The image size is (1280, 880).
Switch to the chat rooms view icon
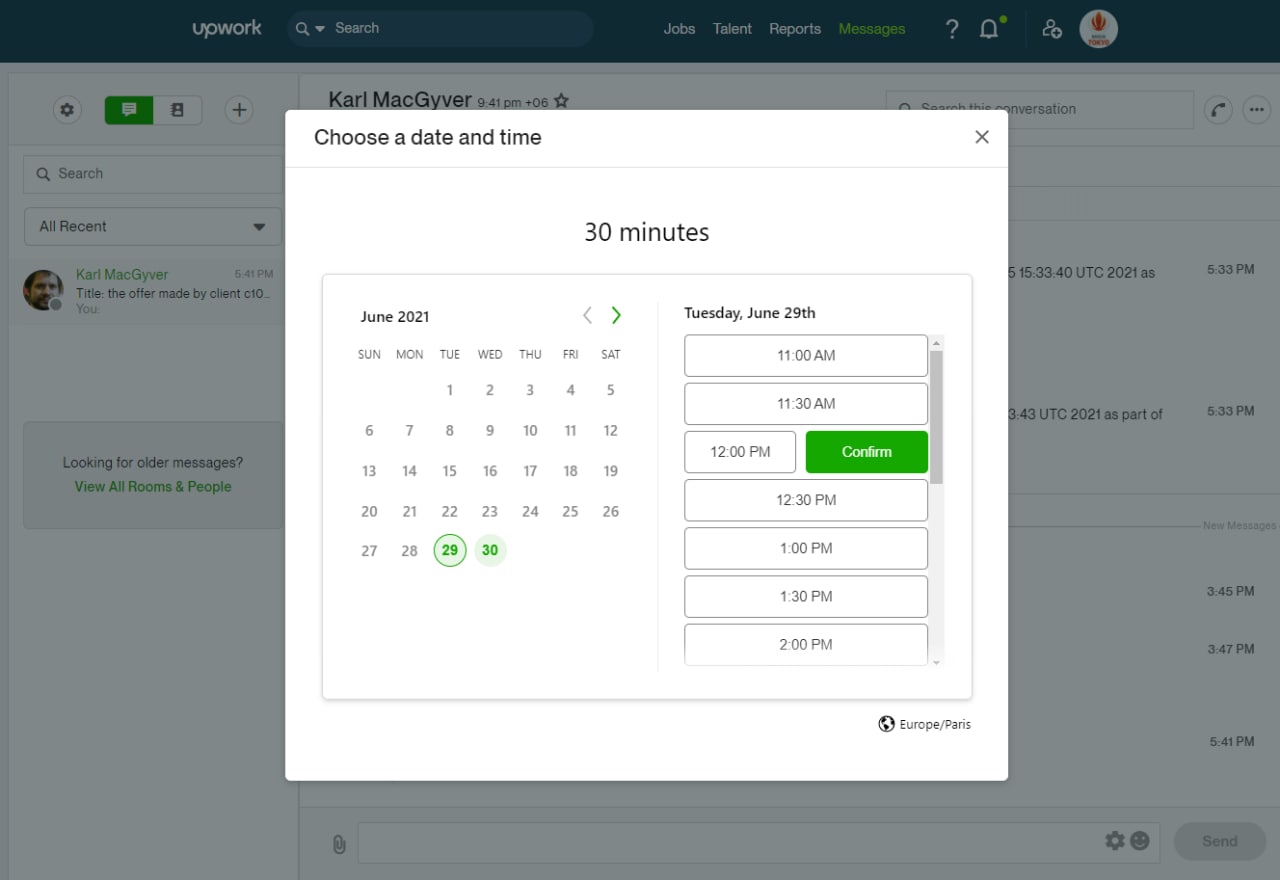[129, 110]
